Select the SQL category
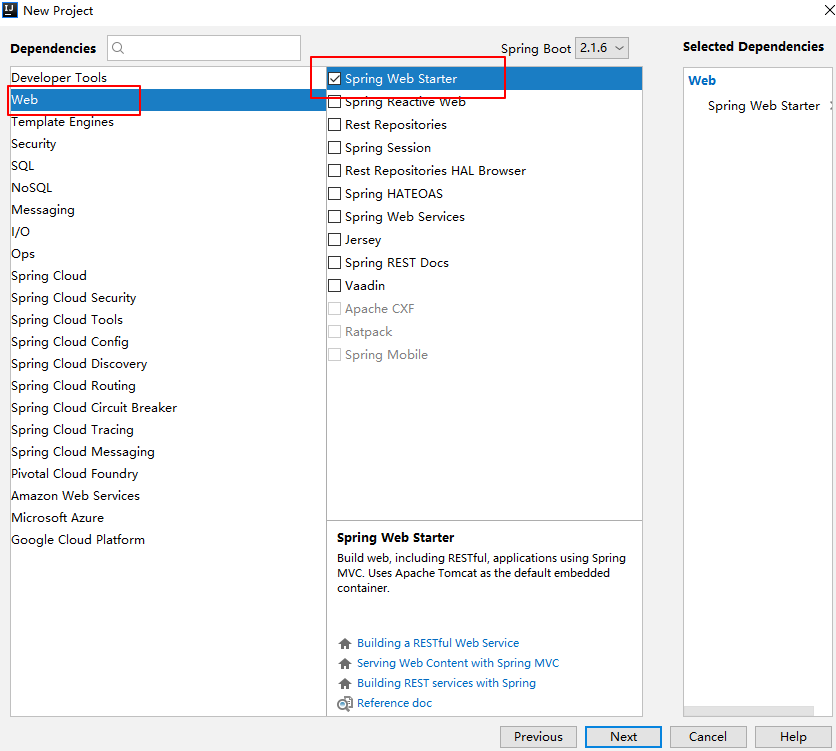This screenshot has width=836, height=751. [168, 166]
